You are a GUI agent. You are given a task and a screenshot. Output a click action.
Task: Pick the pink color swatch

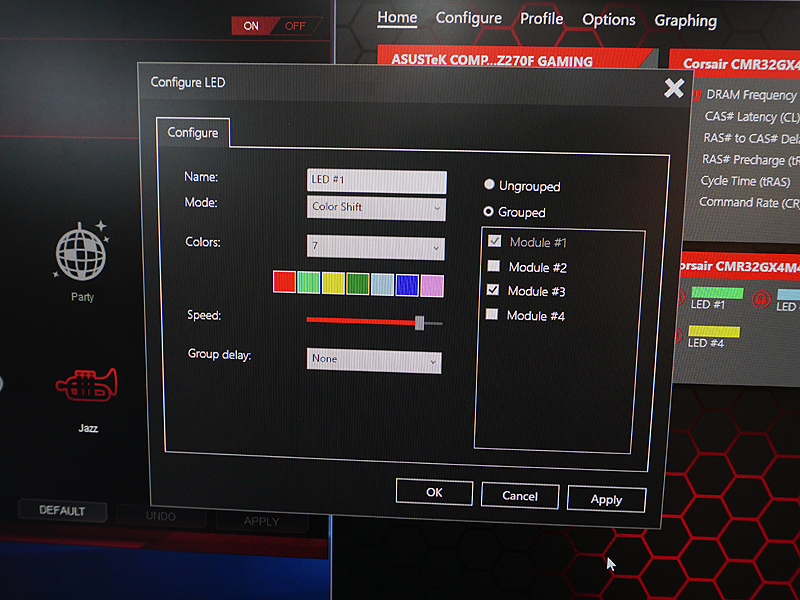click(x=432, y=286)
